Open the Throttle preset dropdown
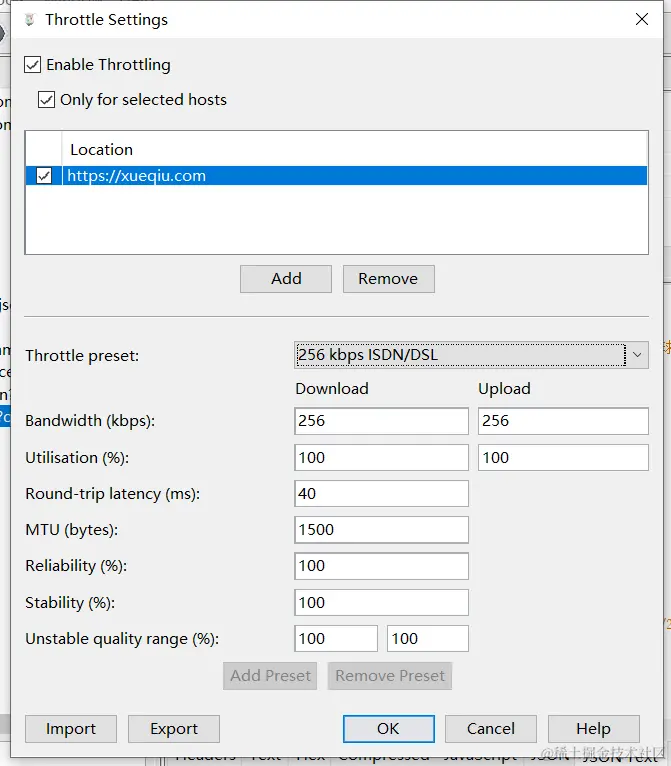Screen dimensions: 671x766 point(471,355)
